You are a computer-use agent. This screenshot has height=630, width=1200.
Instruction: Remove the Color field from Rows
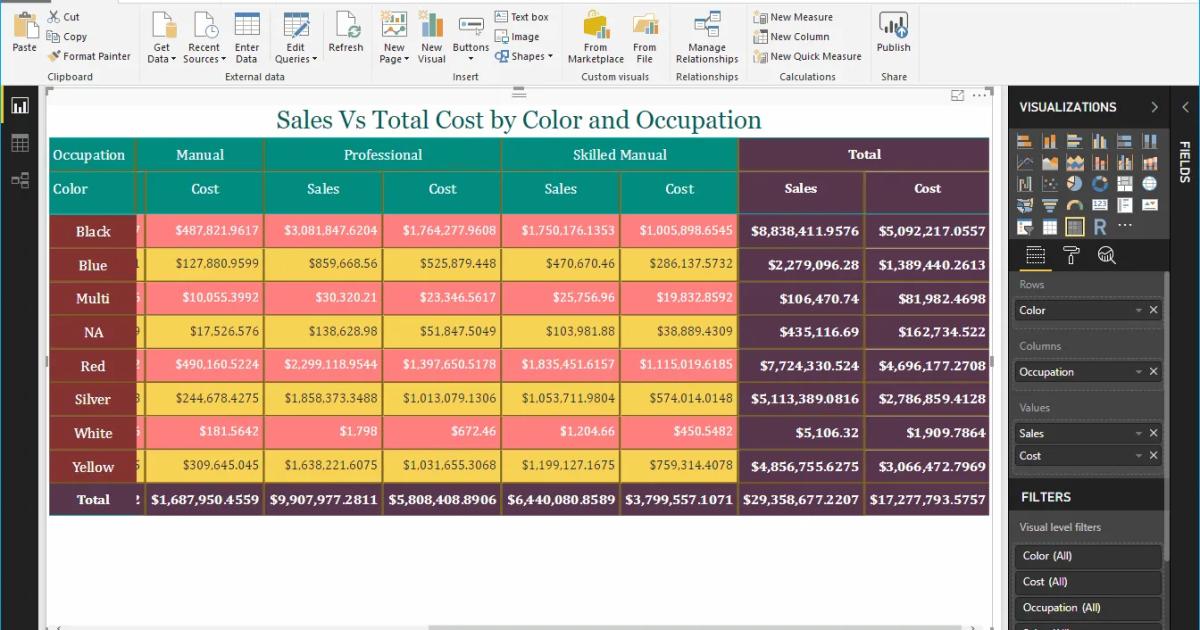click(x=1154, y=310)
